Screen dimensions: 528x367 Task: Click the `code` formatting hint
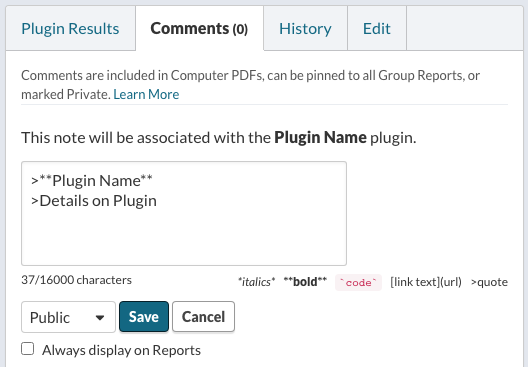tap(358, 282)
